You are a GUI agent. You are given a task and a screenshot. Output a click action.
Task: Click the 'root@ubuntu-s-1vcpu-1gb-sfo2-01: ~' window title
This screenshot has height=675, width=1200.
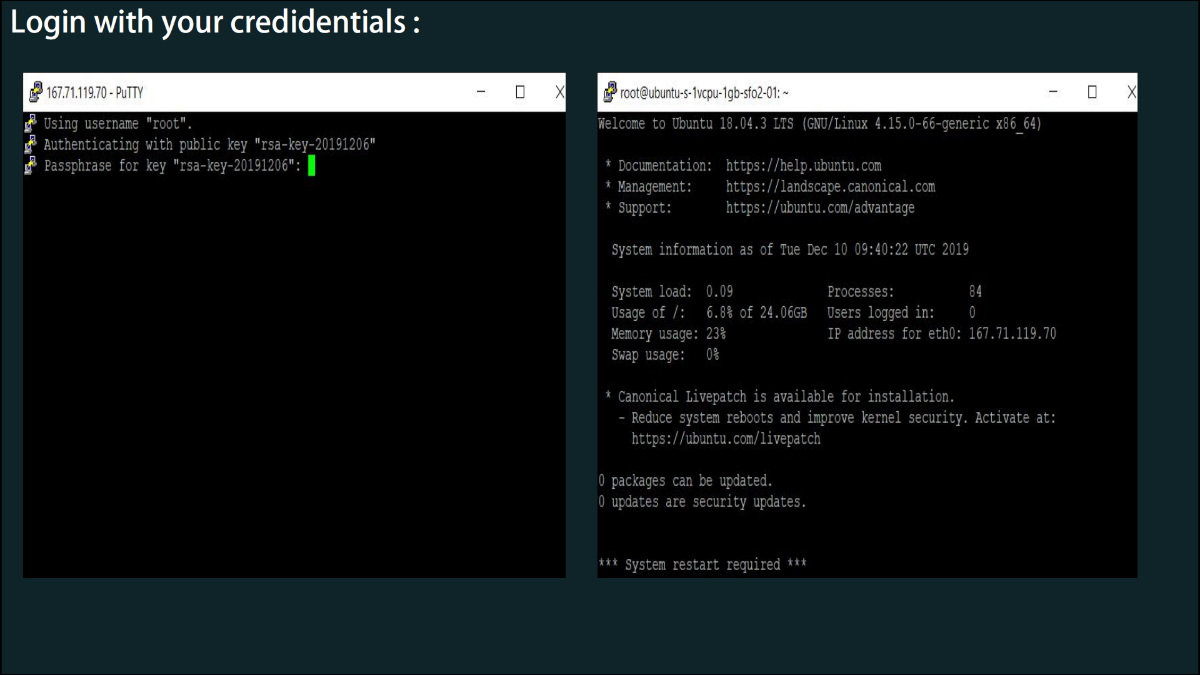point(704,92)
